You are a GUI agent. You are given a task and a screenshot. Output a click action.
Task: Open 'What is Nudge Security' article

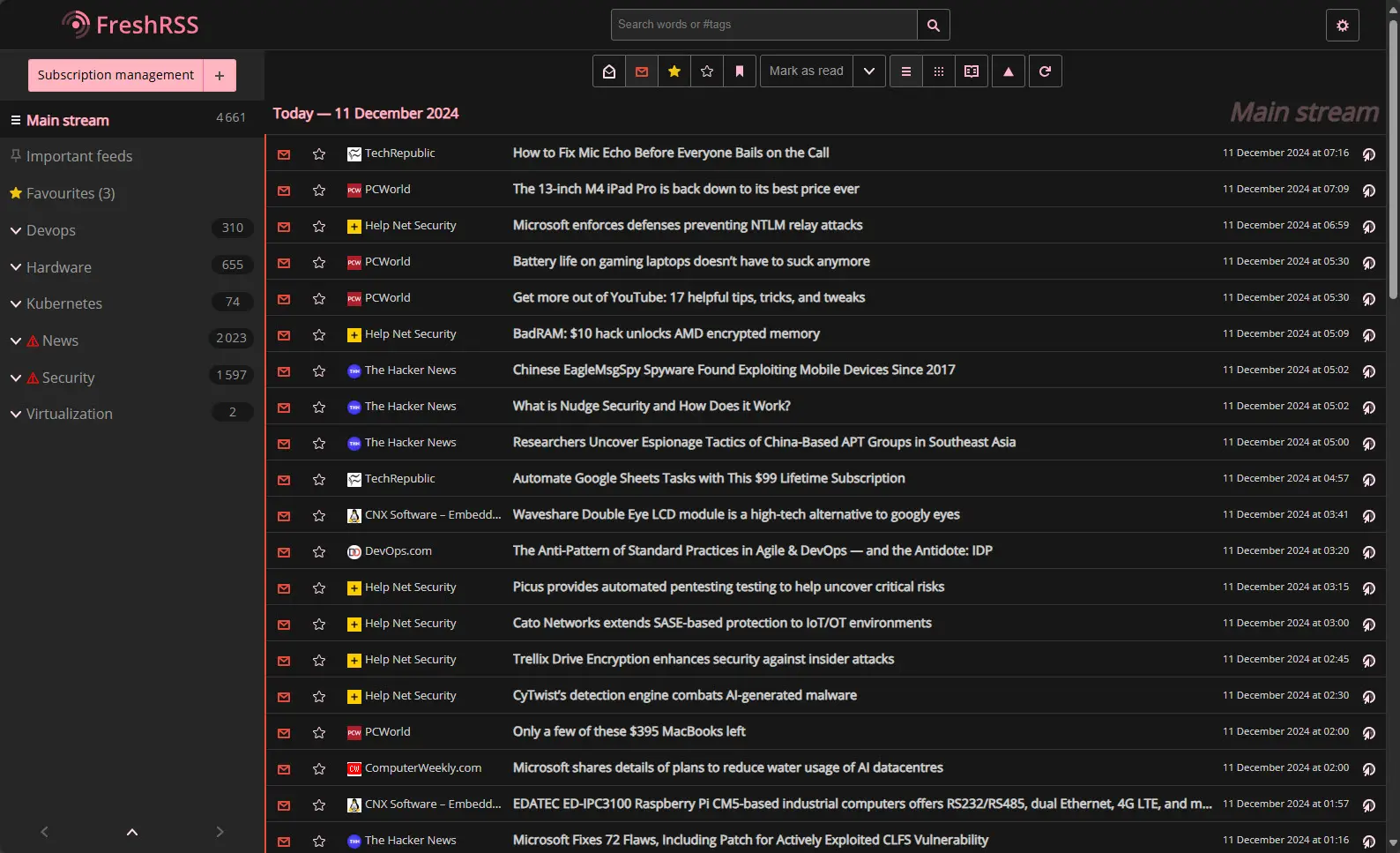point(652,406)
